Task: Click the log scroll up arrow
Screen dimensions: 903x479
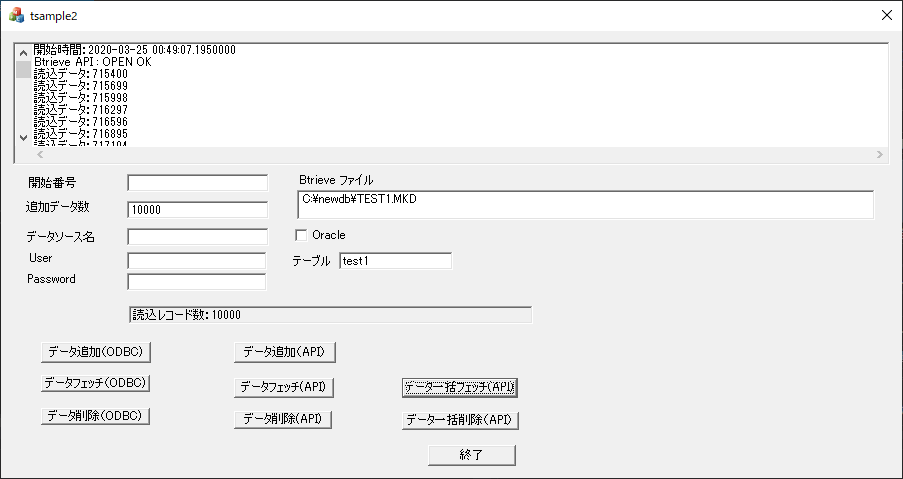Action: click(24, 52)
